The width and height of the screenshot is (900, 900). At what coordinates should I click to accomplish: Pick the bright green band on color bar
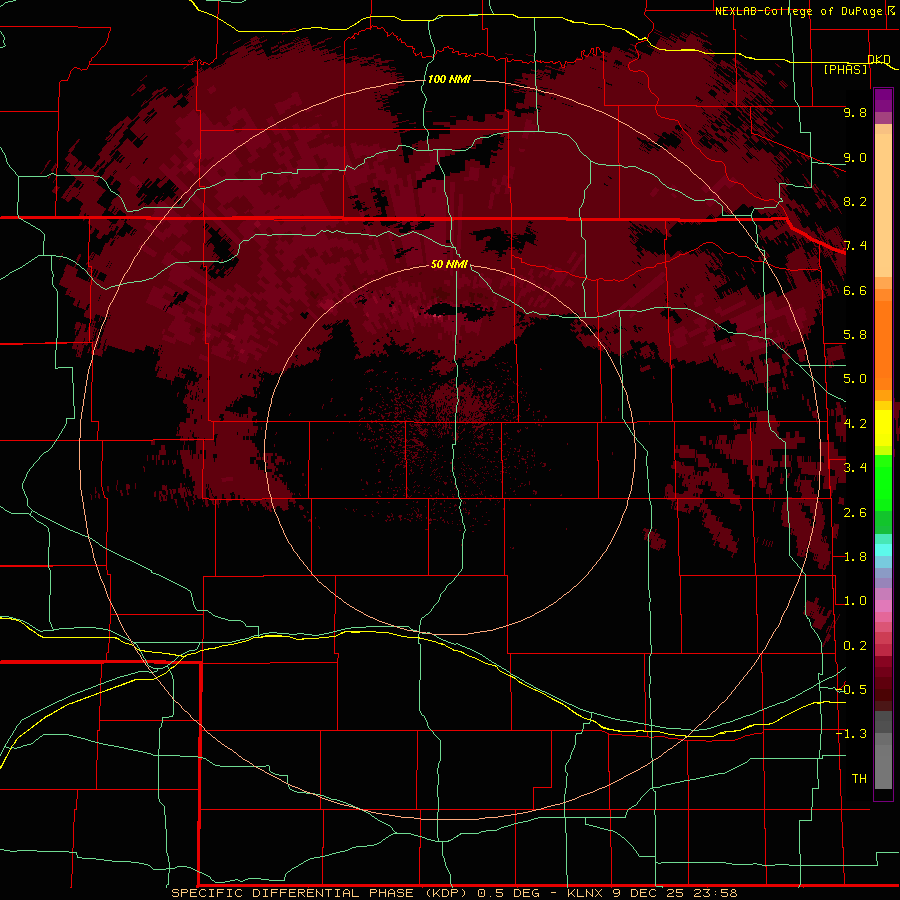pyautogui.click(x=883, y=482)
